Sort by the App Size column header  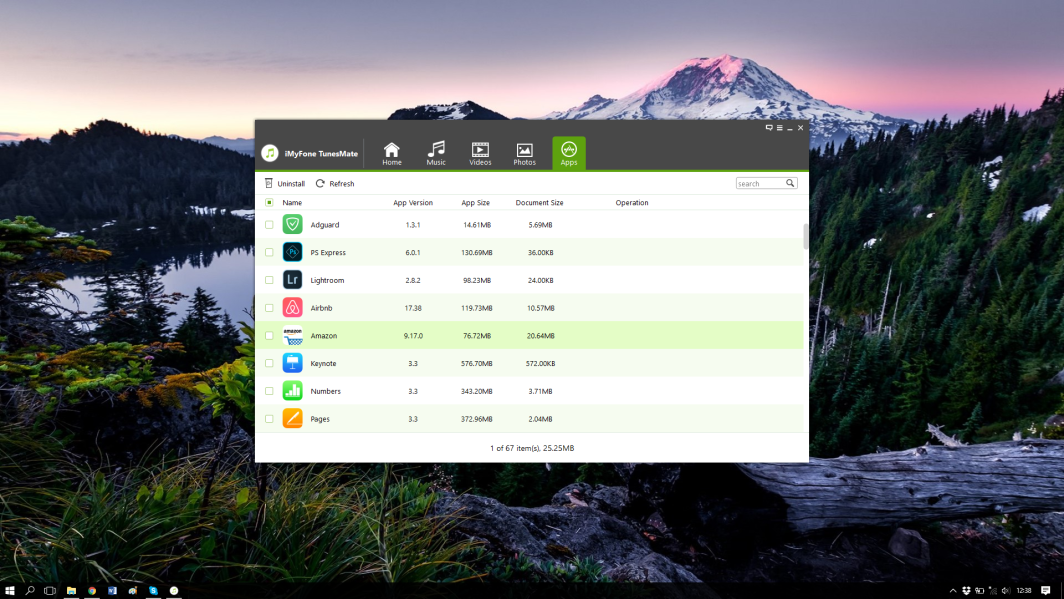click(475, 203)
